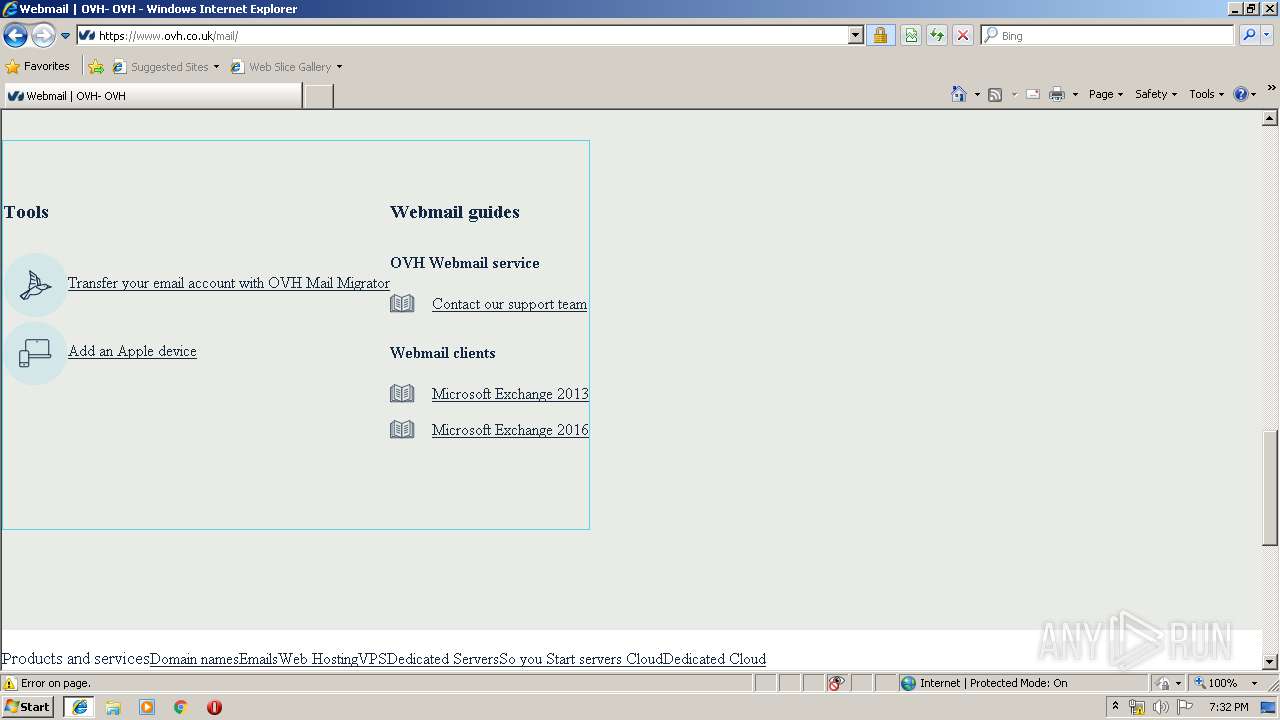Open the Page menu
Viewport: 1280px width, 720px height.
point(1105,94)
